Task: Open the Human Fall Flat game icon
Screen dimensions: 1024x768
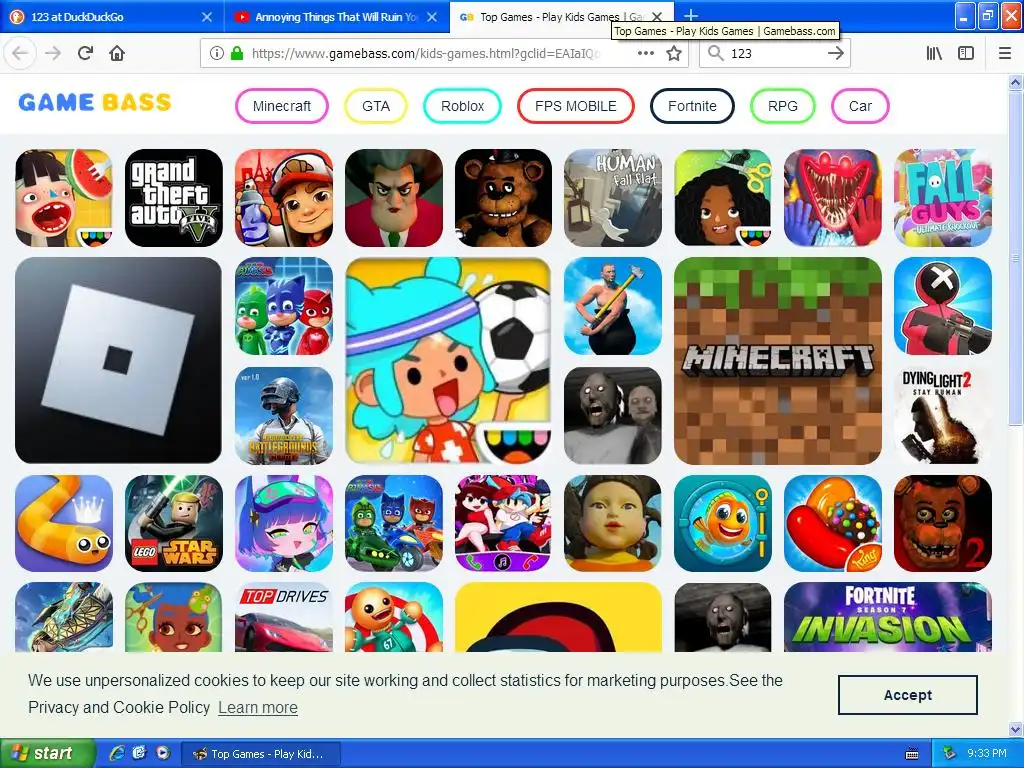Action: (x=613, y=198)
